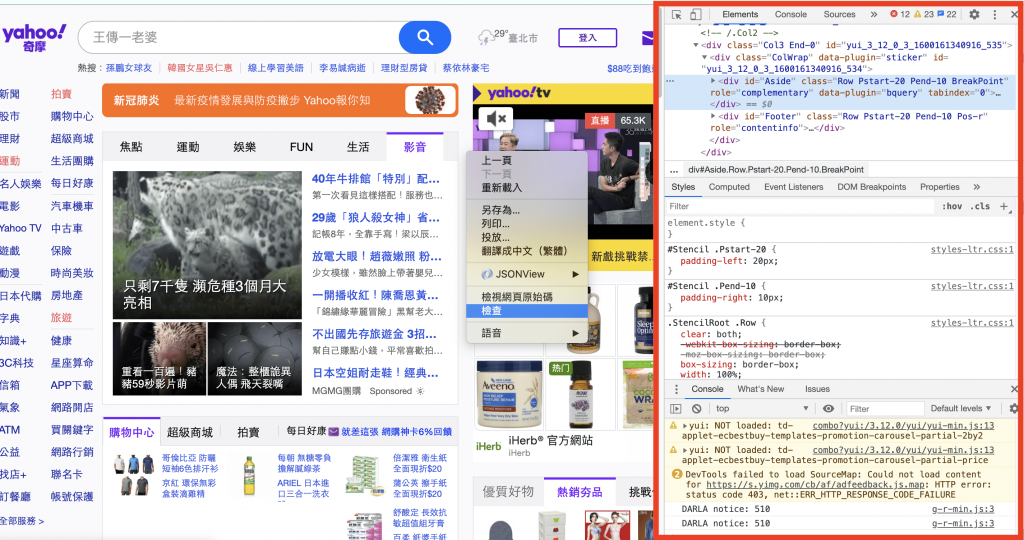Open styles-ltr.css:1 link for .Pstart-20 rule
Screen dimensions: 1024x540
[972, 249]
